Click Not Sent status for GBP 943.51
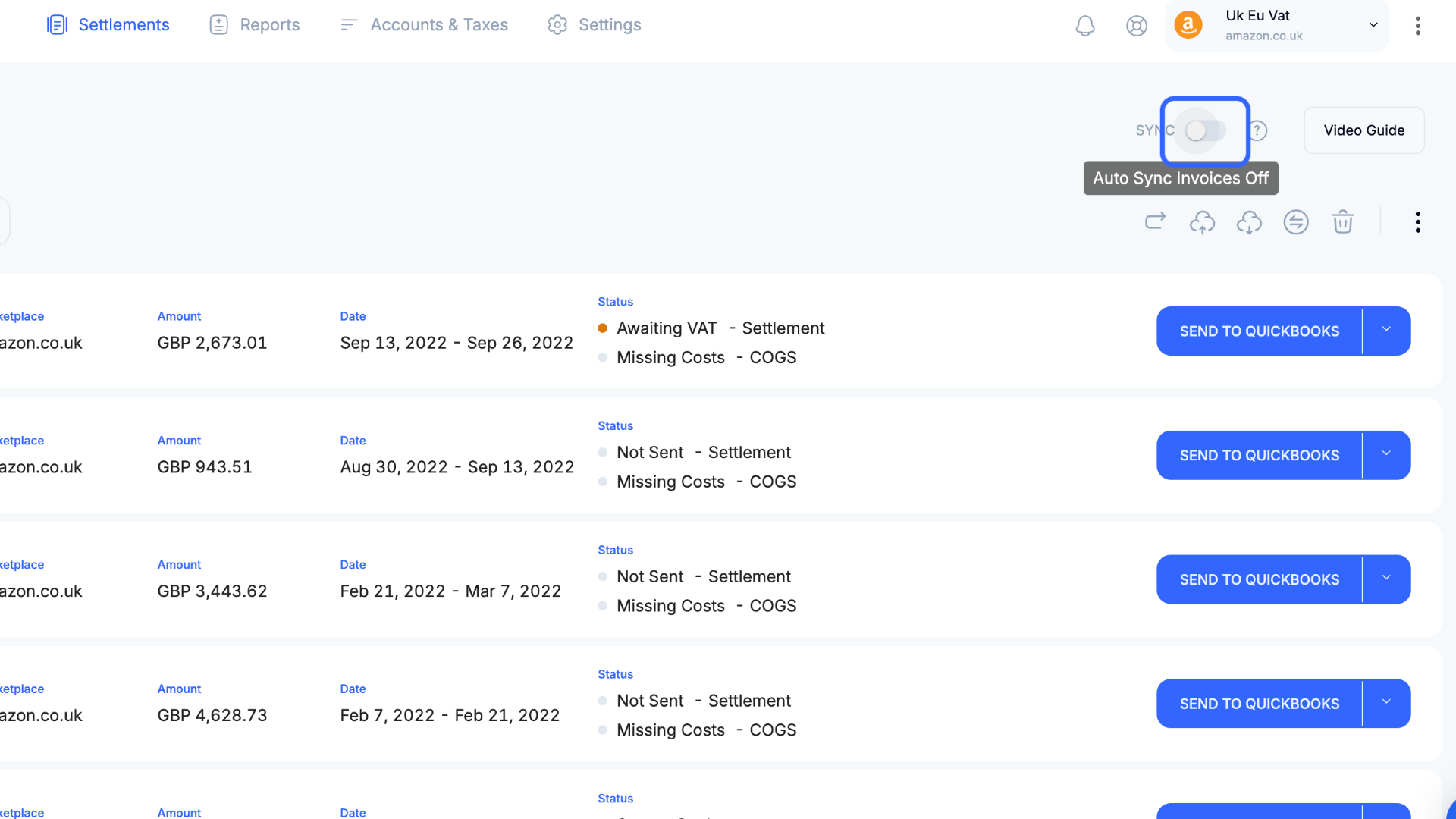 (650, 453)
